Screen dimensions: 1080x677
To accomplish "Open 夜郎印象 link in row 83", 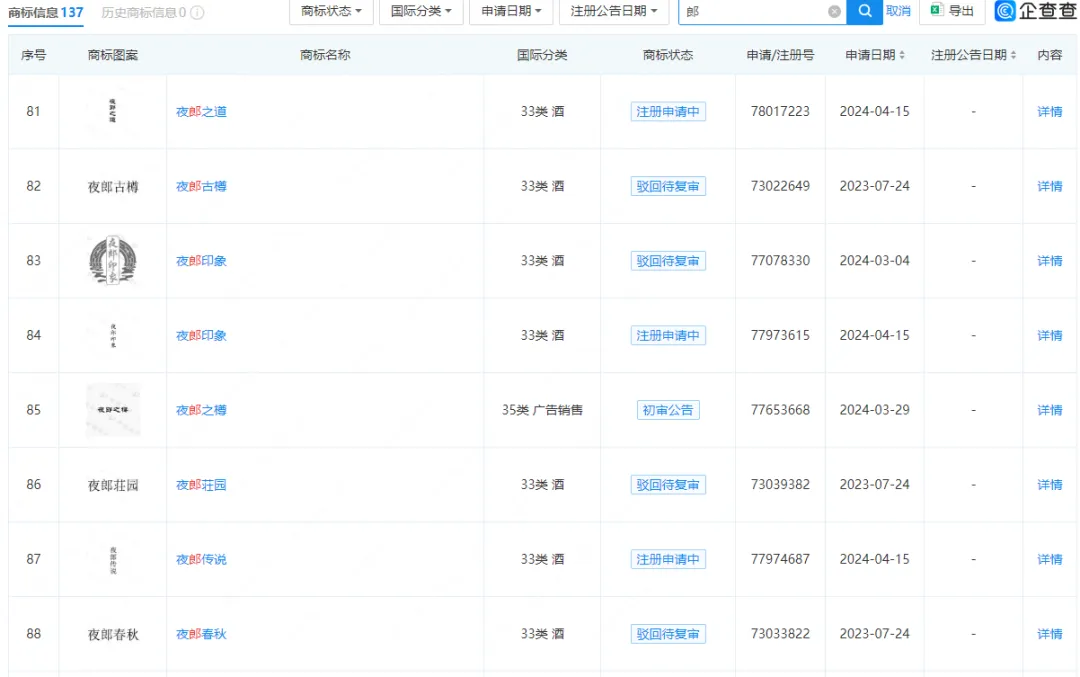I will click(x=201, y=261).
